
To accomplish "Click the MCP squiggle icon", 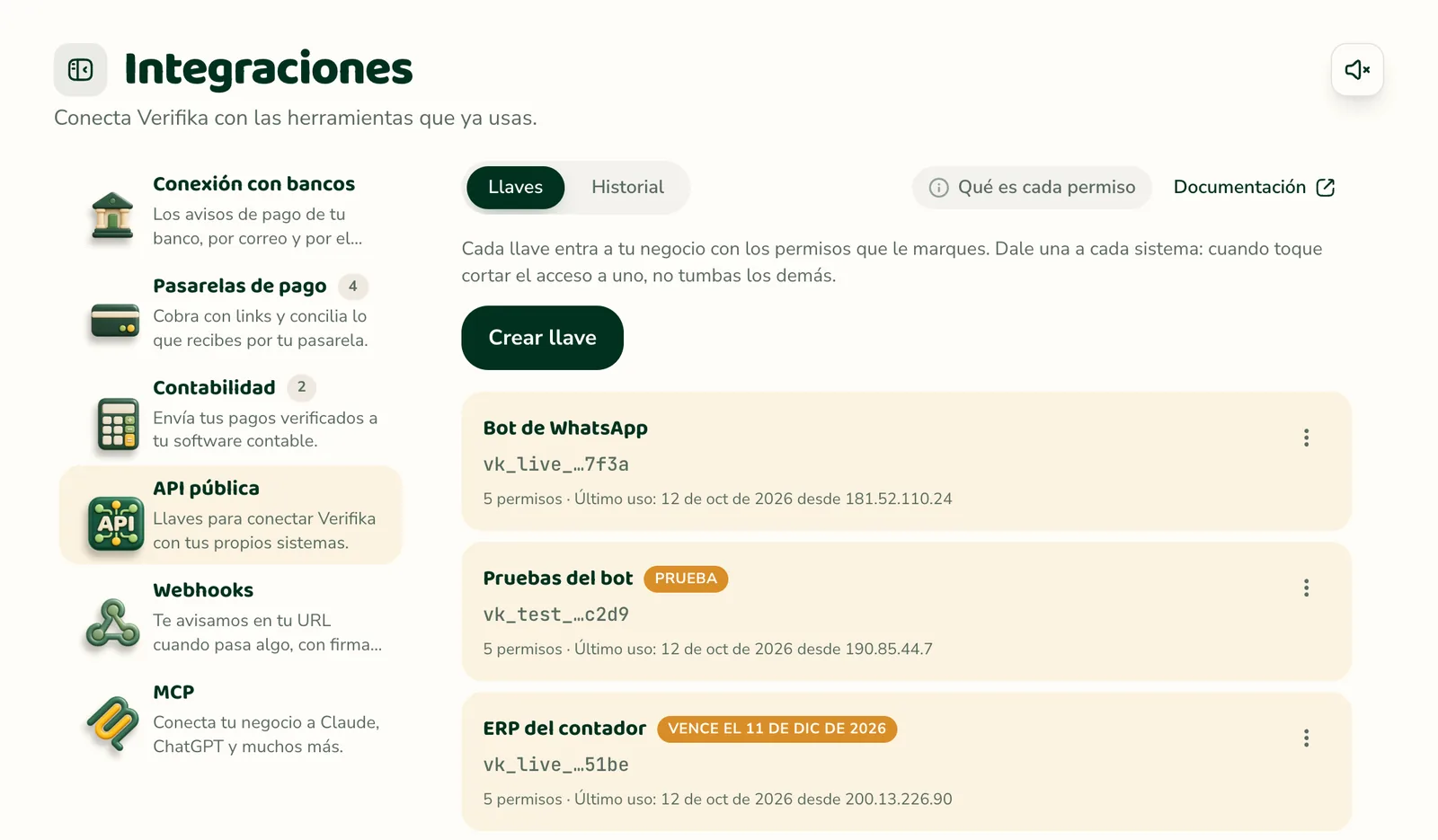I will click(113, 724).
